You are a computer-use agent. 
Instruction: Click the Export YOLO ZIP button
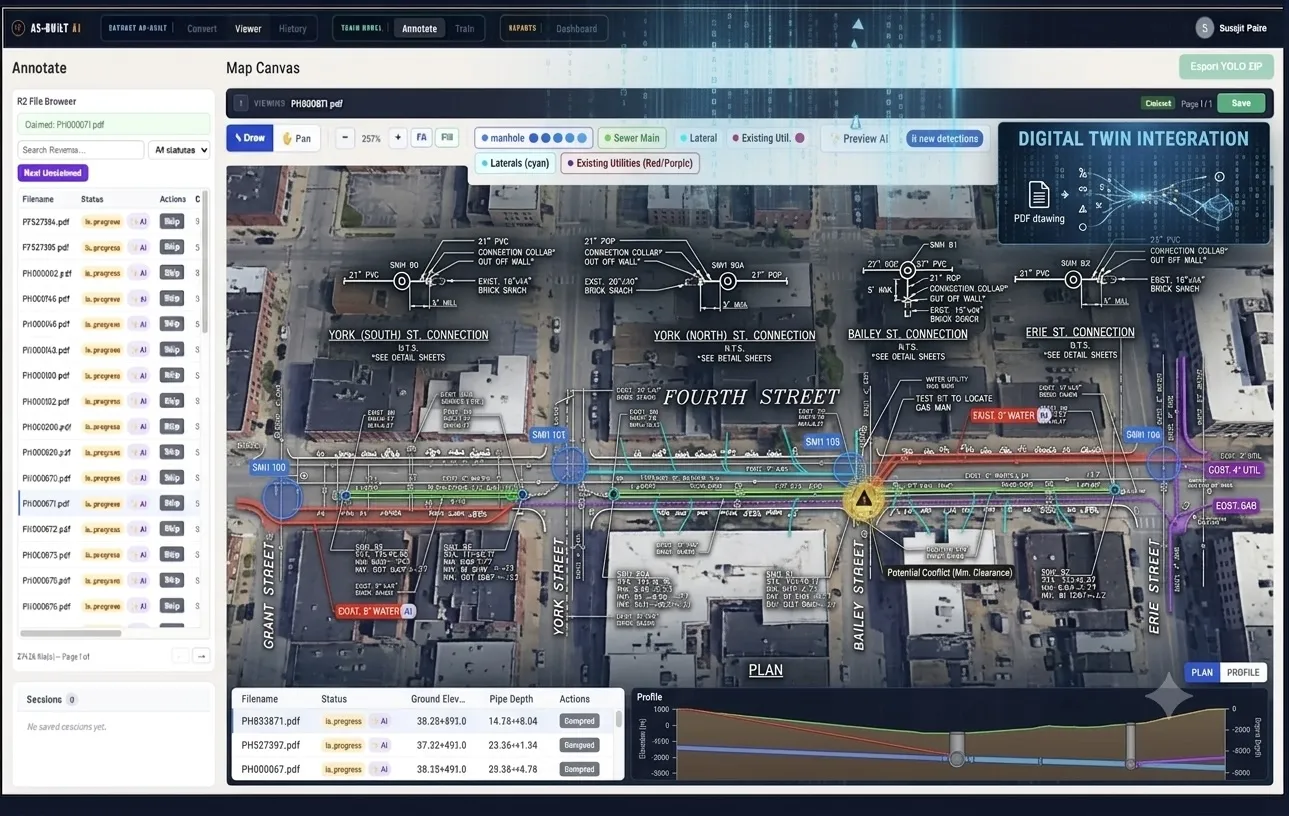[1226, 67]
